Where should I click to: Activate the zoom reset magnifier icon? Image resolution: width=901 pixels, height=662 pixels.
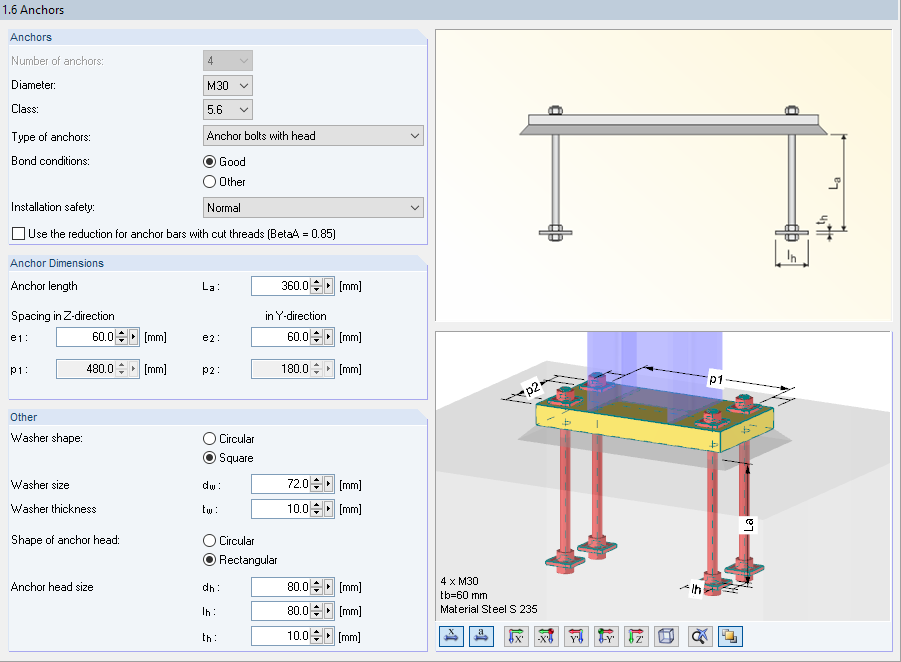[700, 636]
